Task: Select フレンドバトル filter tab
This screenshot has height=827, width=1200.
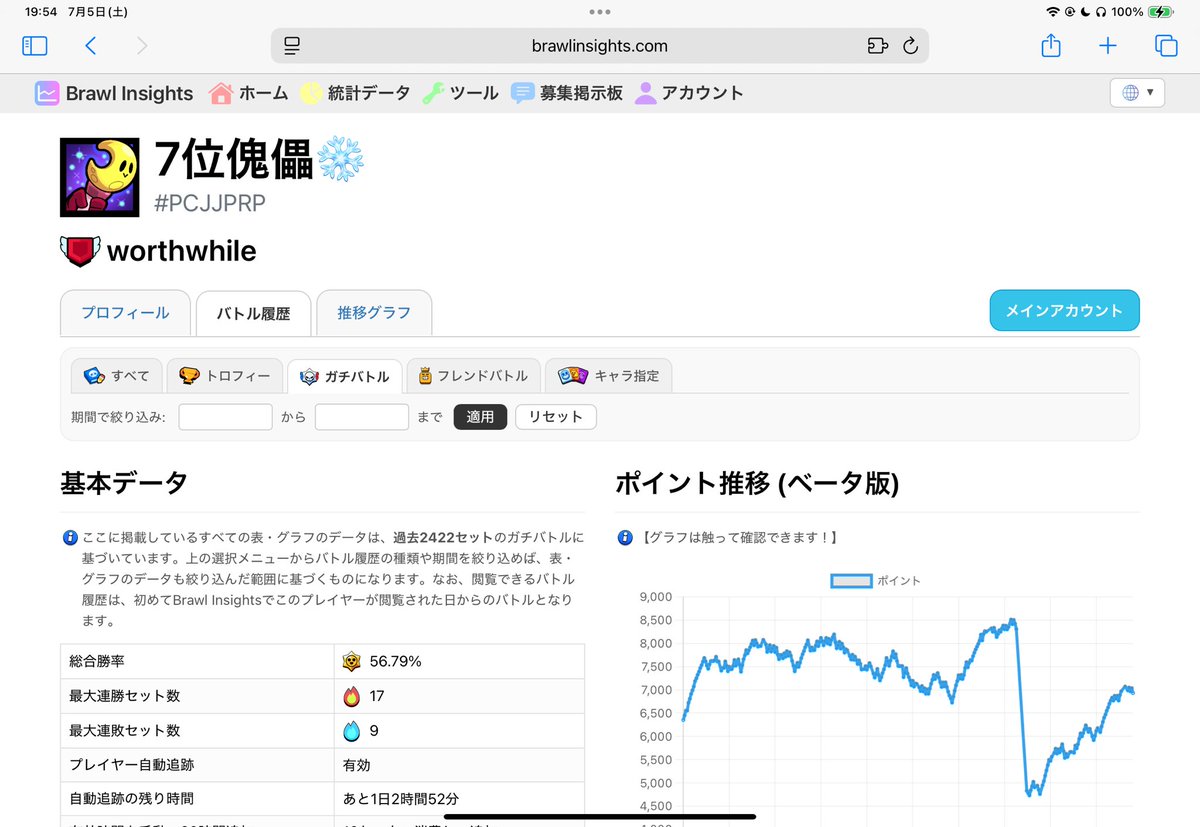Action: 474,376
